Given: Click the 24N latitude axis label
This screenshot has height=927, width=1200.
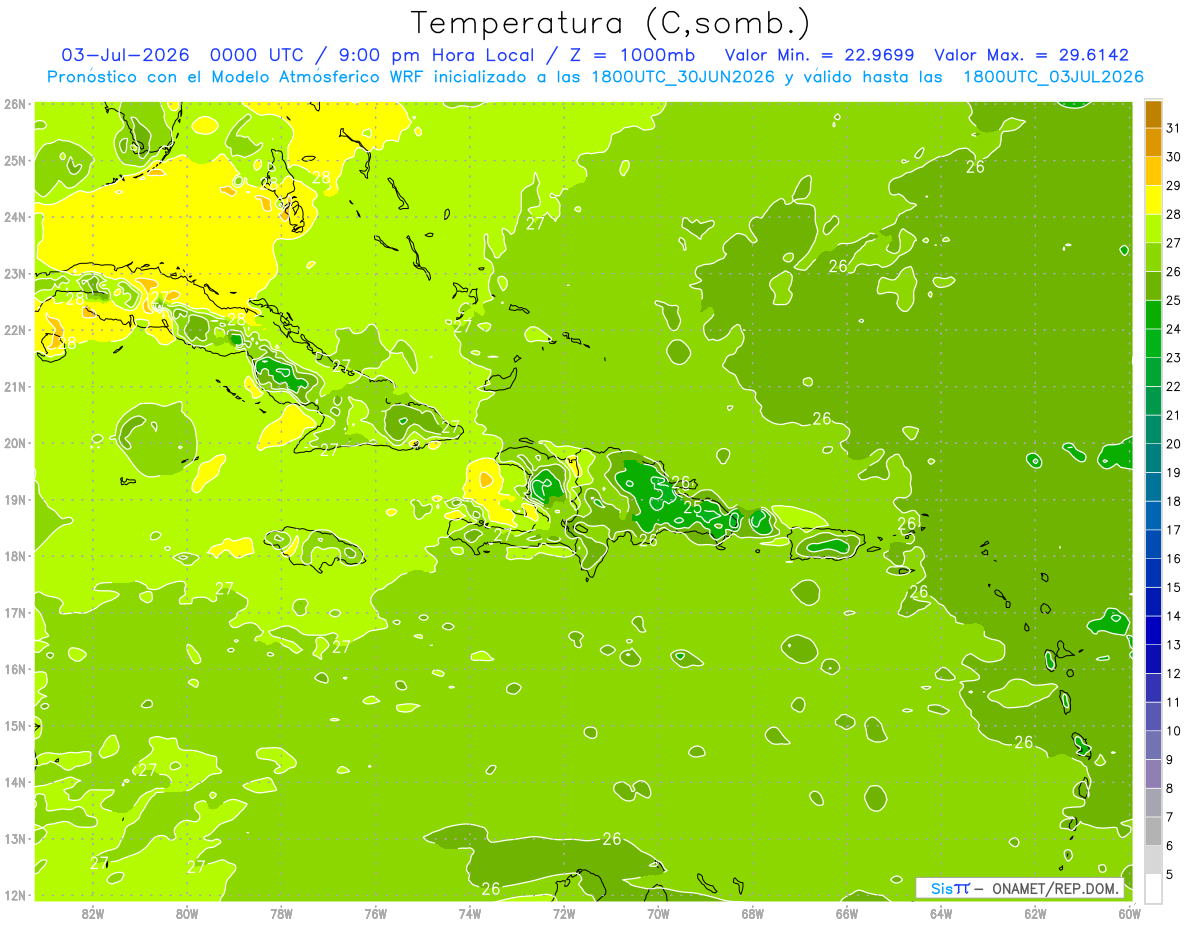Looking at the screenshot, I should (15, 217).
